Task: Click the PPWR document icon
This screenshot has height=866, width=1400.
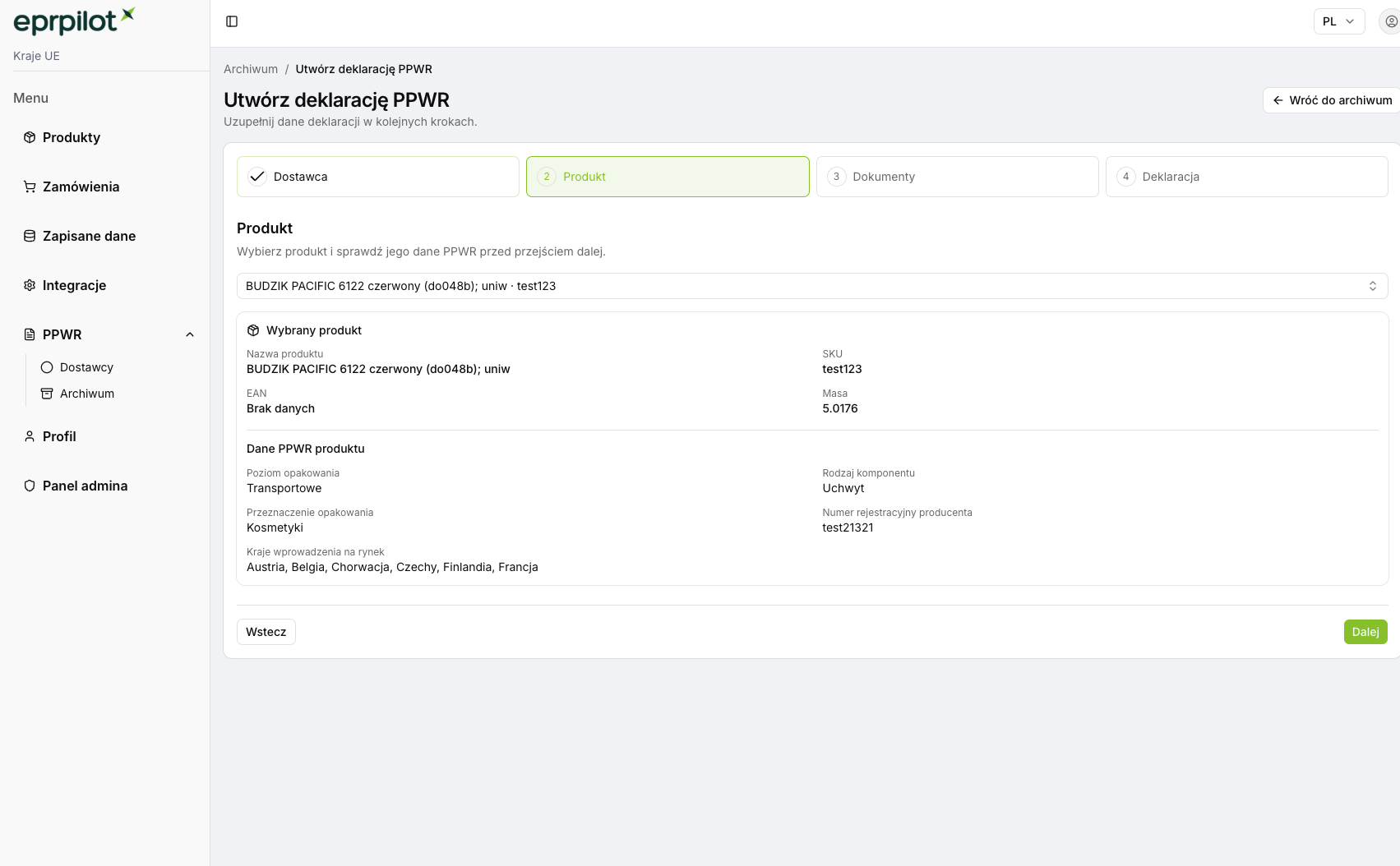Action: (x=30, y=334)
